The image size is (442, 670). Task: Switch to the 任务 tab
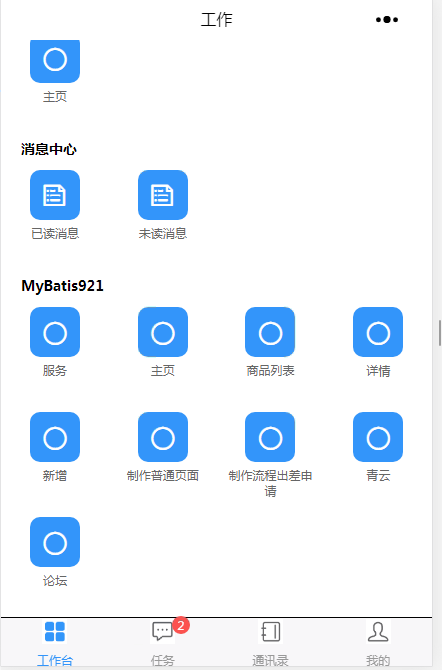click(x=163, y=643)
